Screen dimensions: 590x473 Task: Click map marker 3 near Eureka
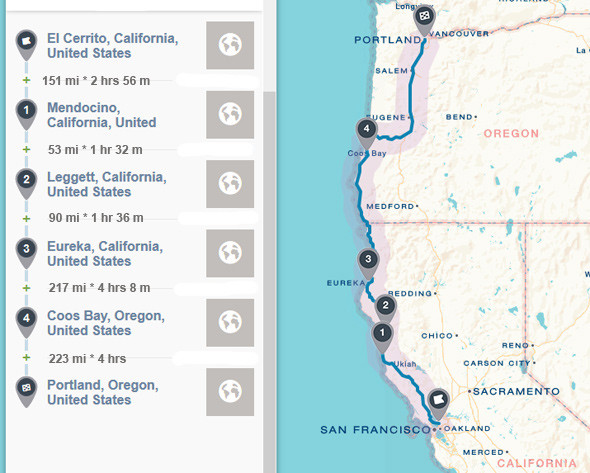tap(368, 263)
